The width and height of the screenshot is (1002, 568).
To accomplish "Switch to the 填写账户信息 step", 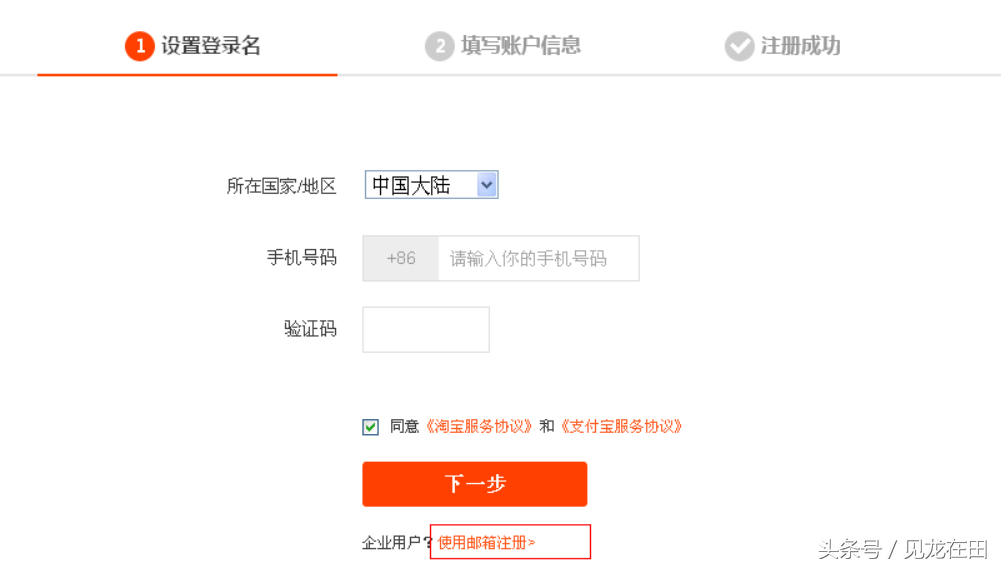I will coord(520,46).
